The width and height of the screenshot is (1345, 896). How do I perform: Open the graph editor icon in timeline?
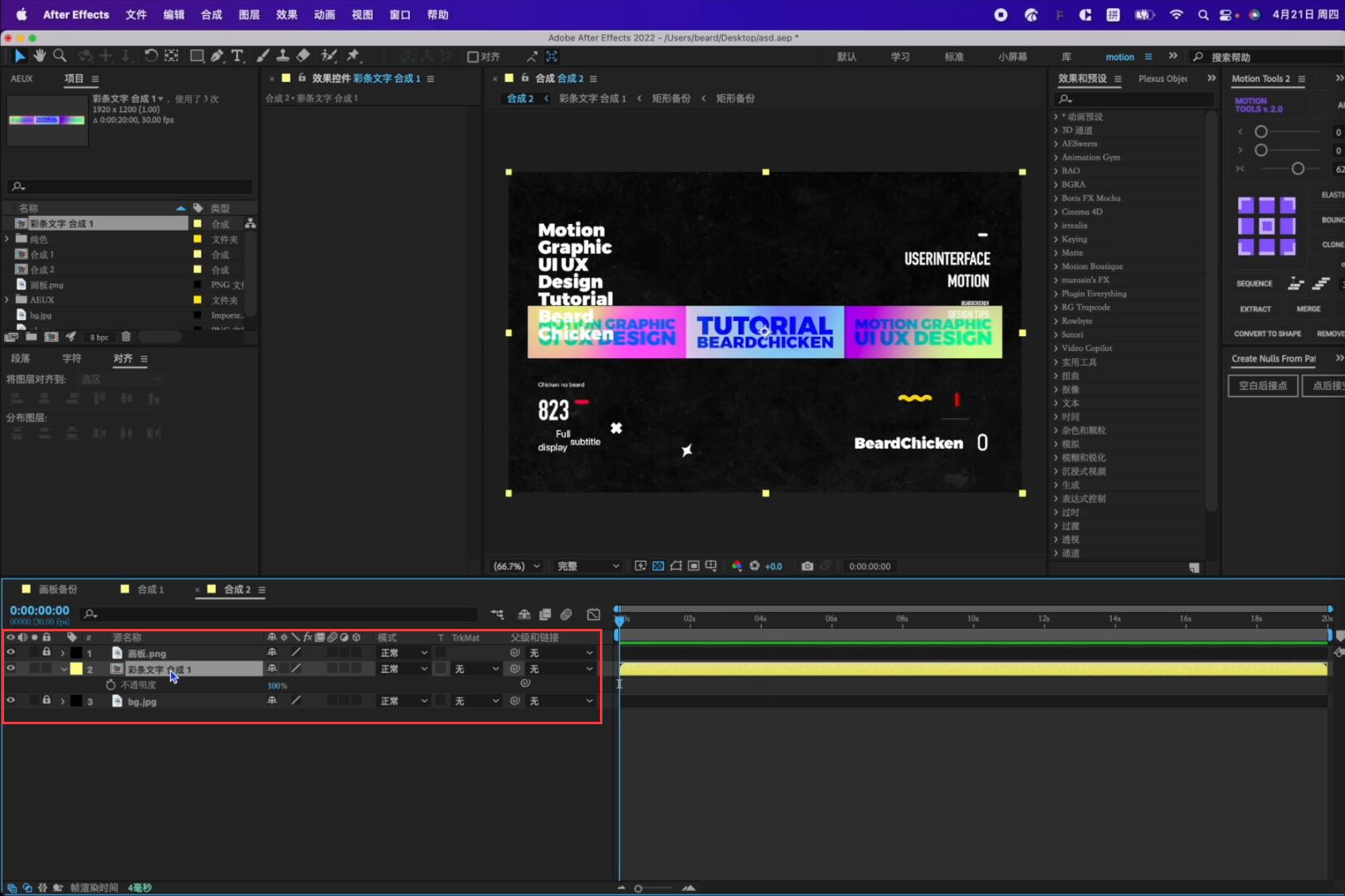point(593,615)
